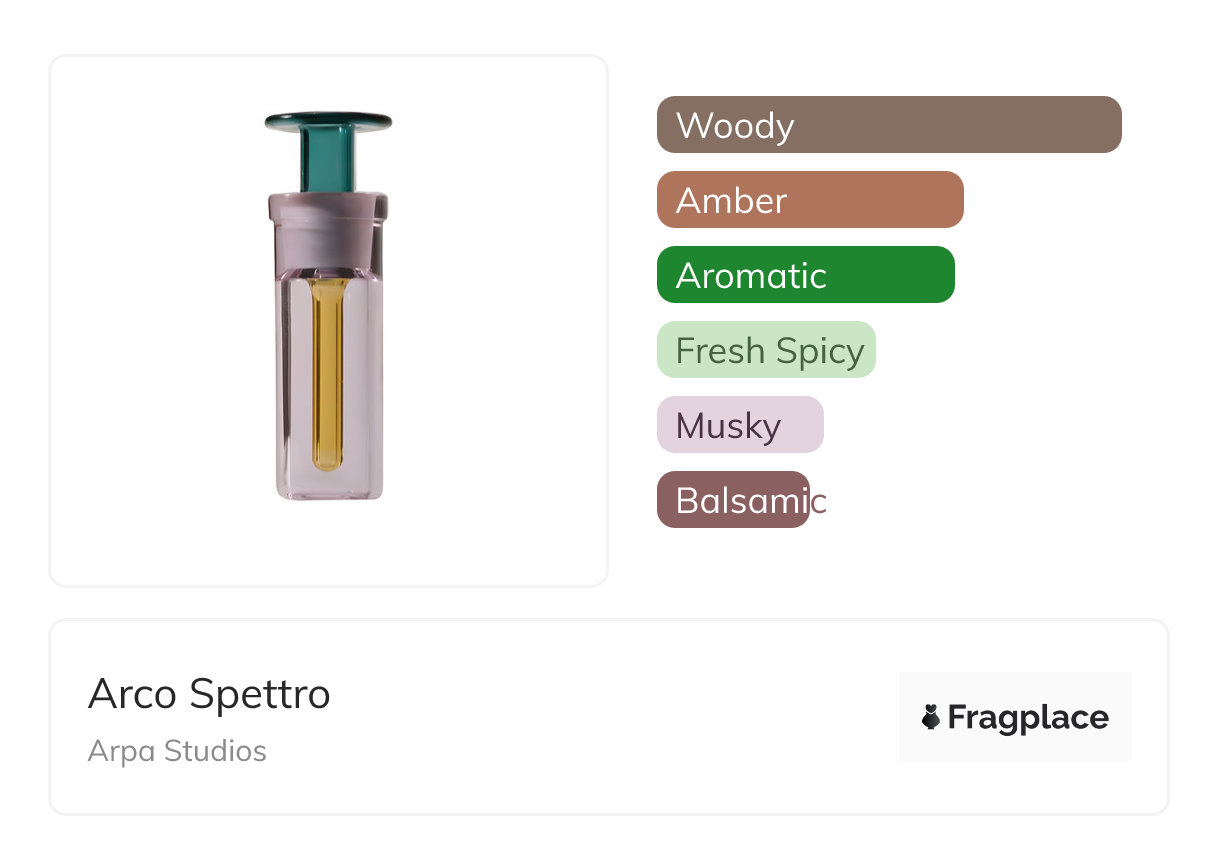
Task: Click the Fragplace wordmark text
Action: tap(1028, 717)
